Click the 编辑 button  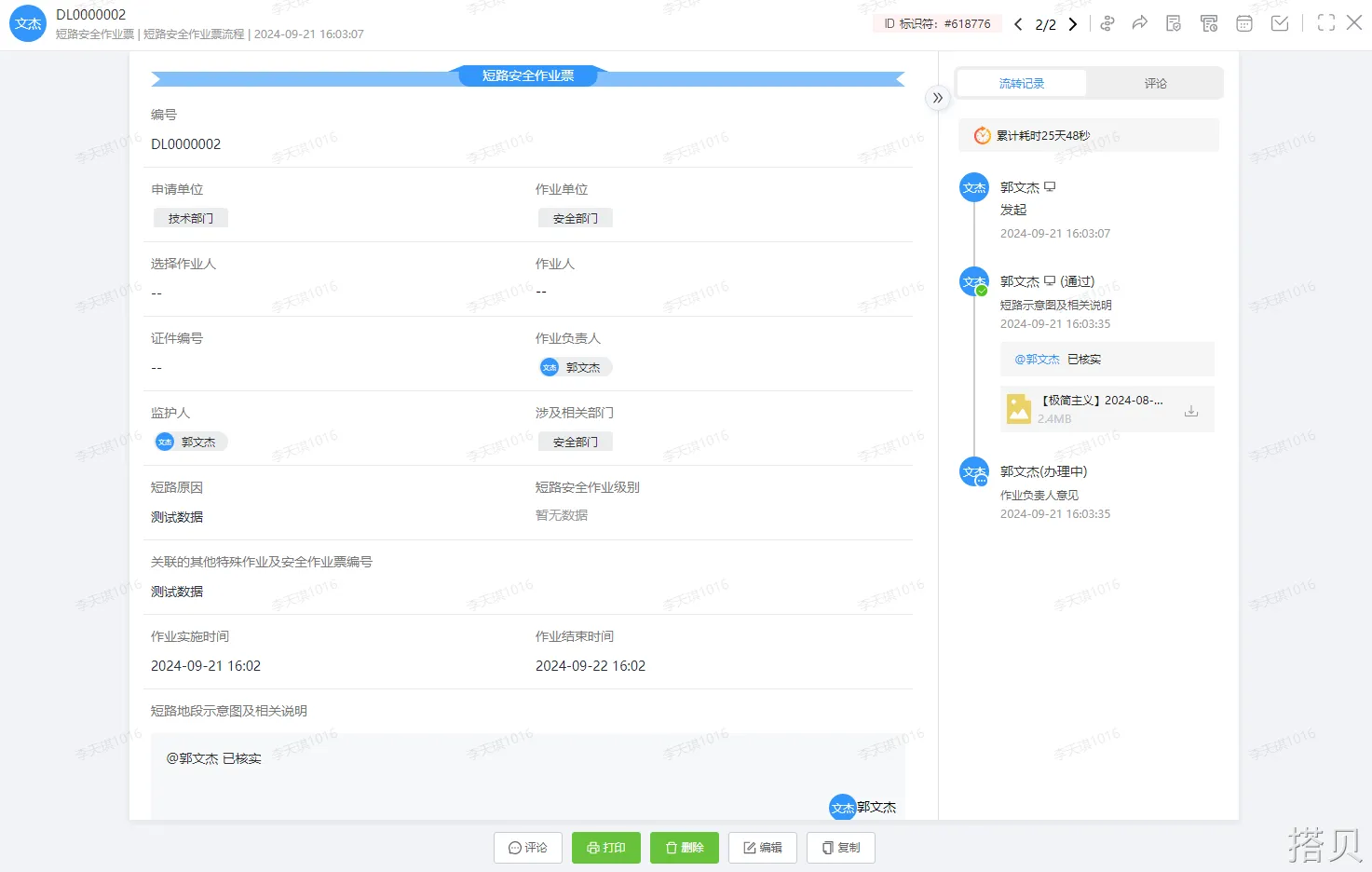[762, 848]
